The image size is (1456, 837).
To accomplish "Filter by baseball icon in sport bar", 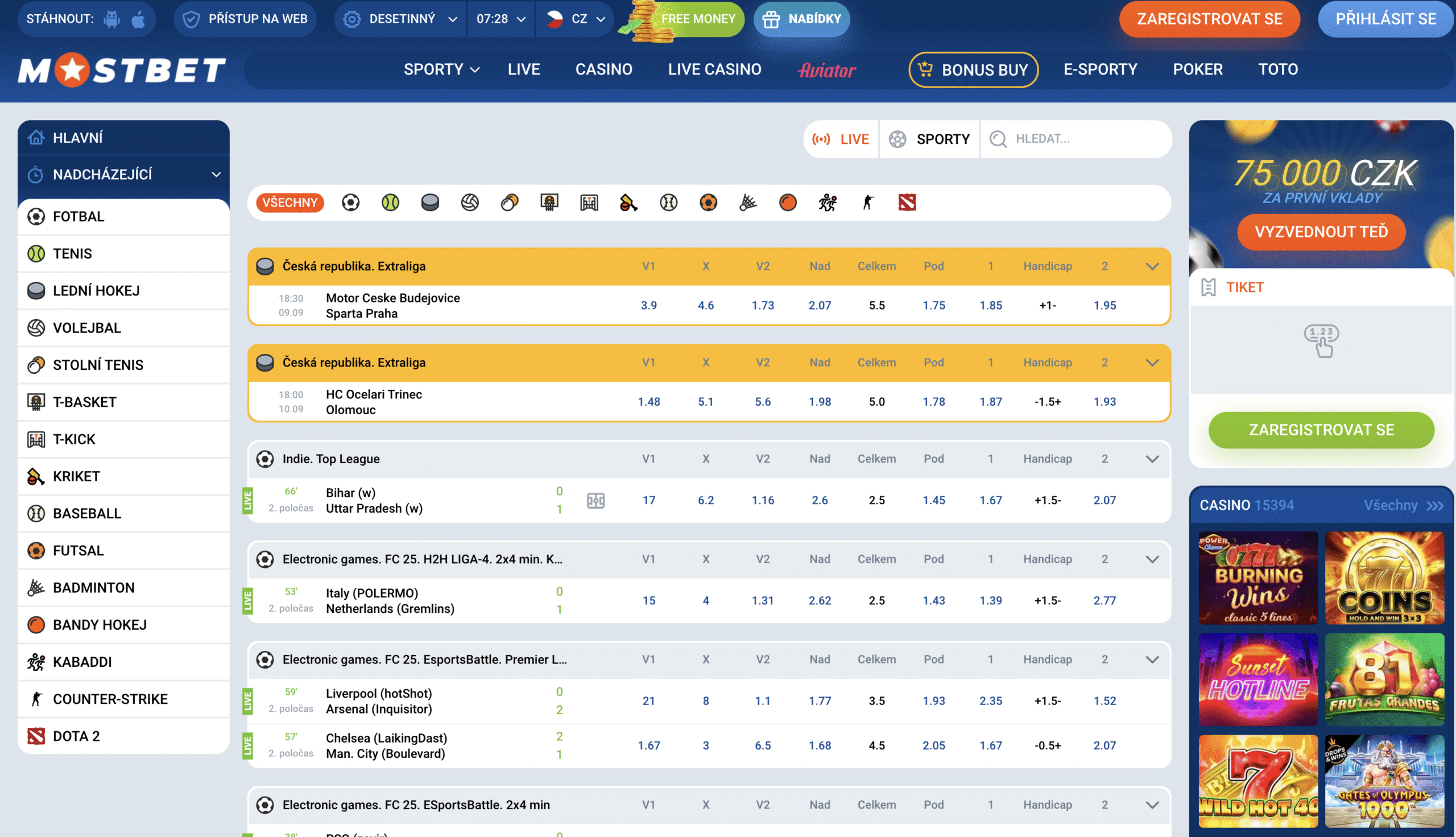I will coord(668,203).
